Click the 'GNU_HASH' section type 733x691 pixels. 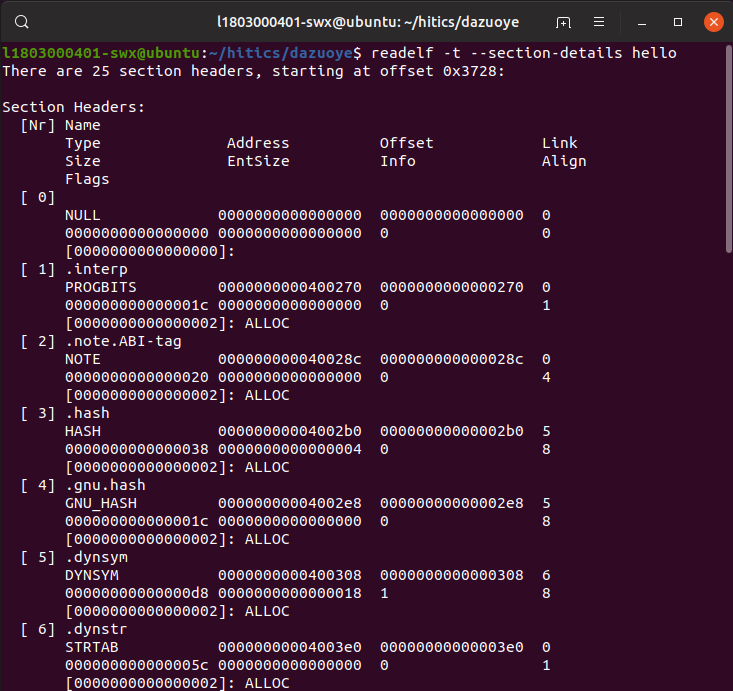[101, 504]
